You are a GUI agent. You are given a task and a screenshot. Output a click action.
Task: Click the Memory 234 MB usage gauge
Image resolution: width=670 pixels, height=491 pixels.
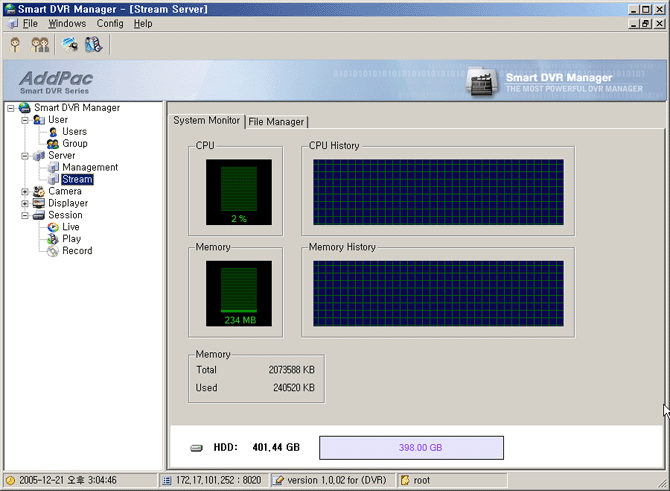pyautogui.click(x=239, y=294)
